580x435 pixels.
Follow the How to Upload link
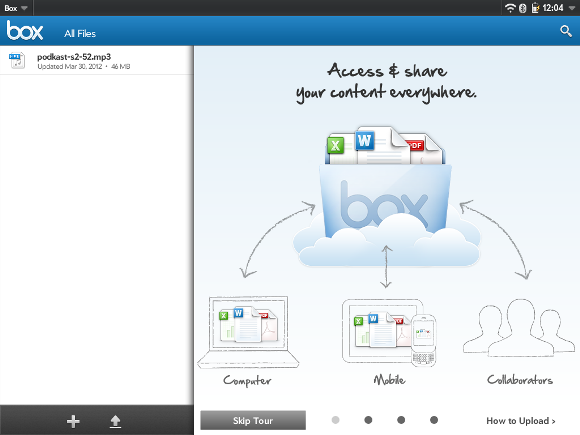tap(521, 421)
